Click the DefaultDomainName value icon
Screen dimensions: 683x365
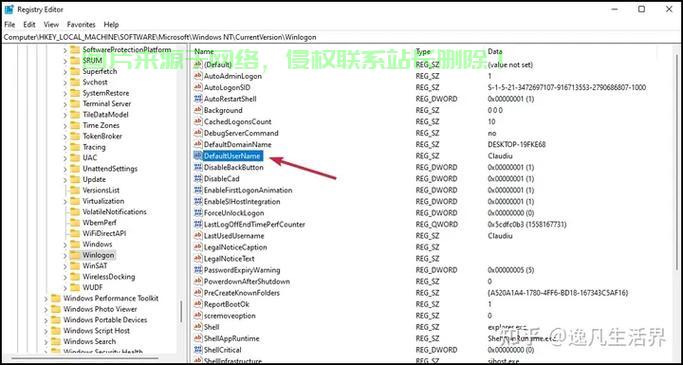click(x=198, y=144)
